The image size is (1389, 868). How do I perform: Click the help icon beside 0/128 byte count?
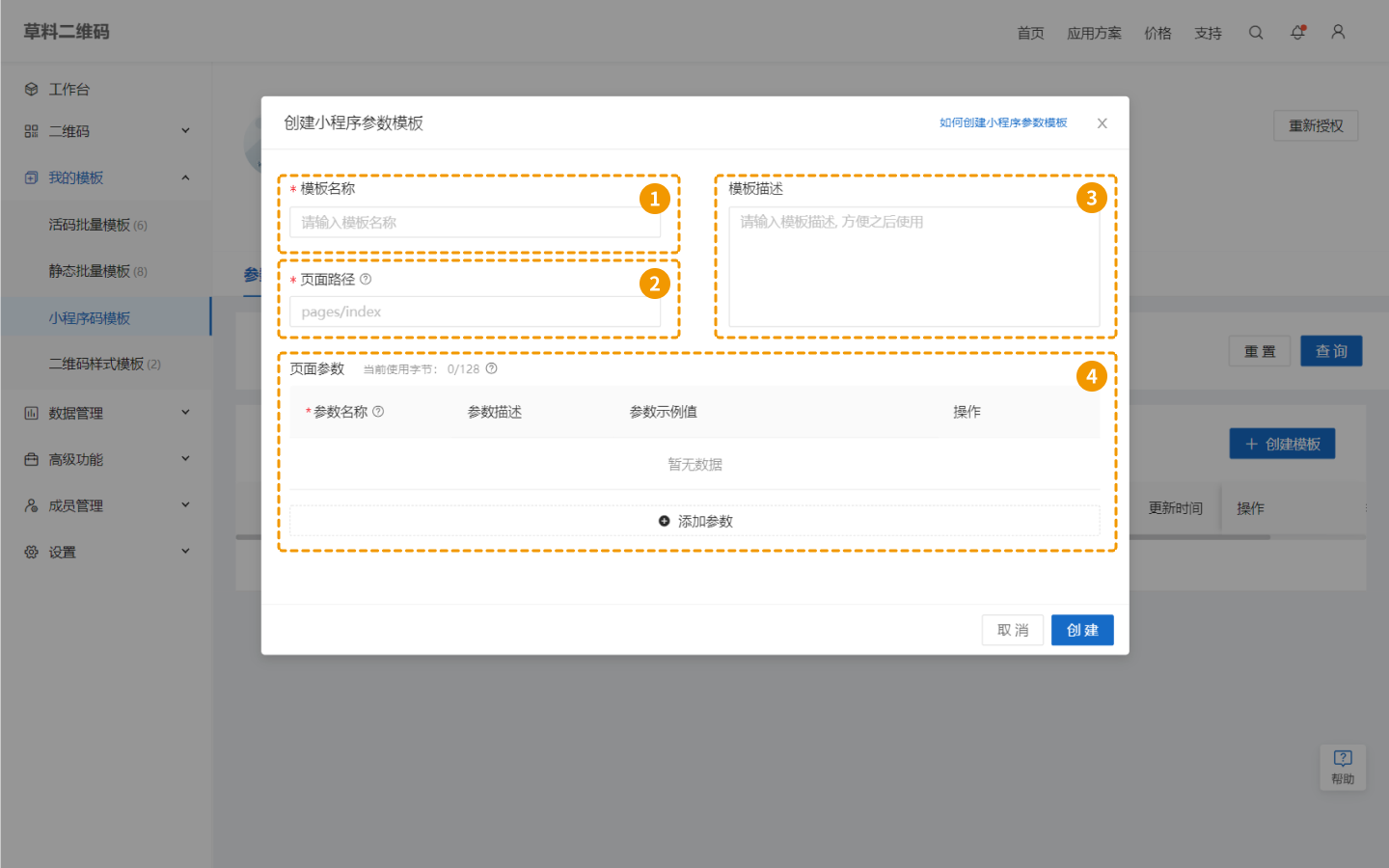coord(491,368)
